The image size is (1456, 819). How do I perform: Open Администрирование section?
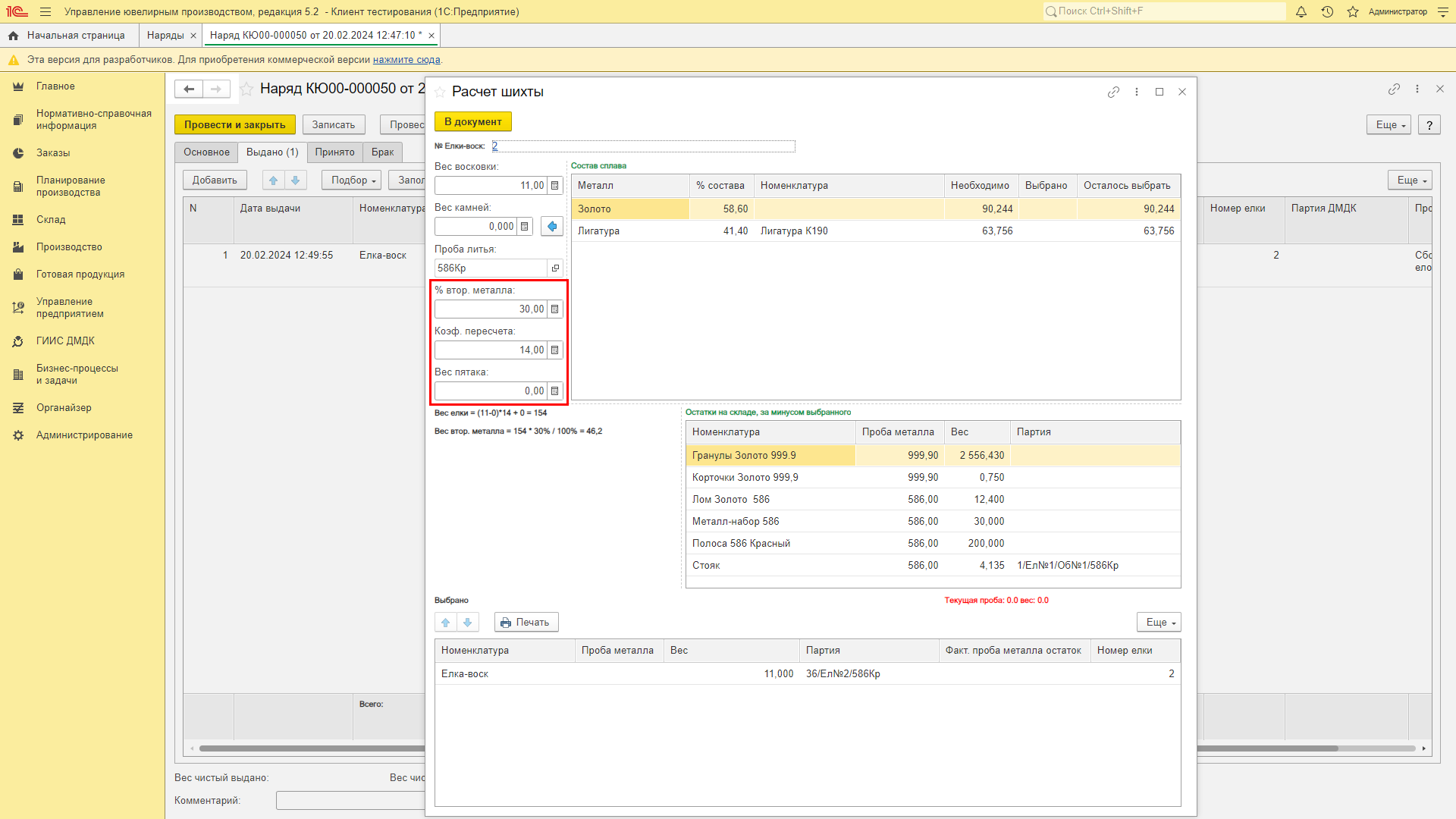(x=84, y=435)
